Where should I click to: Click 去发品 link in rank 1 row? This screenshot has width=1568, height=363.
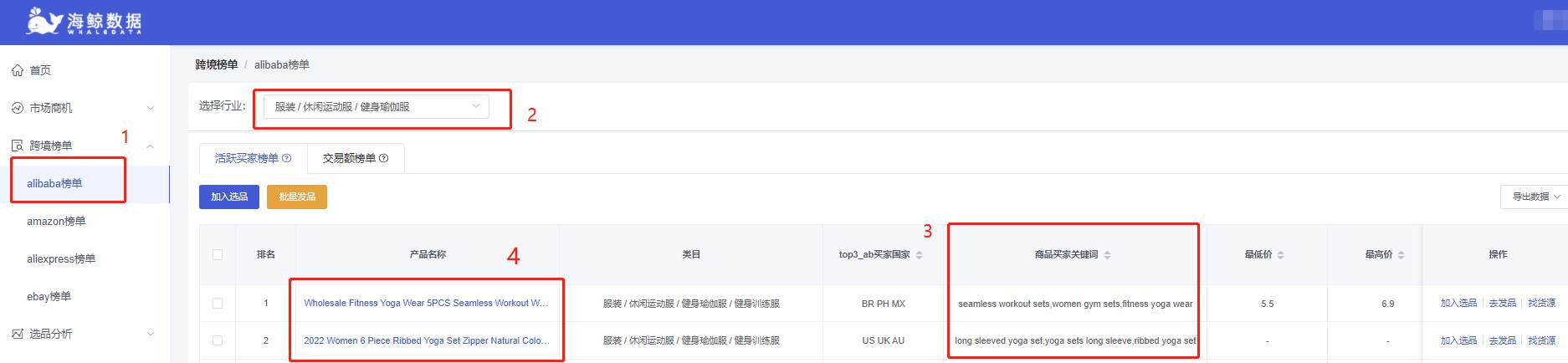(x=1503, y=304)
